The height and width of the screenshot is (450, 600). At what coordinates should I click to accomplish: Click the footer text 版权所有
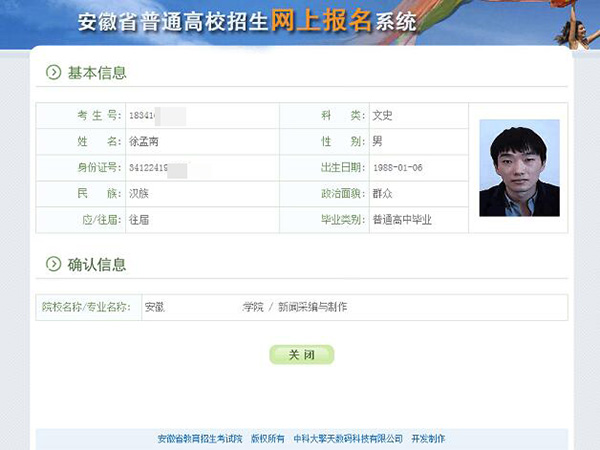click(x=268, y=439)
